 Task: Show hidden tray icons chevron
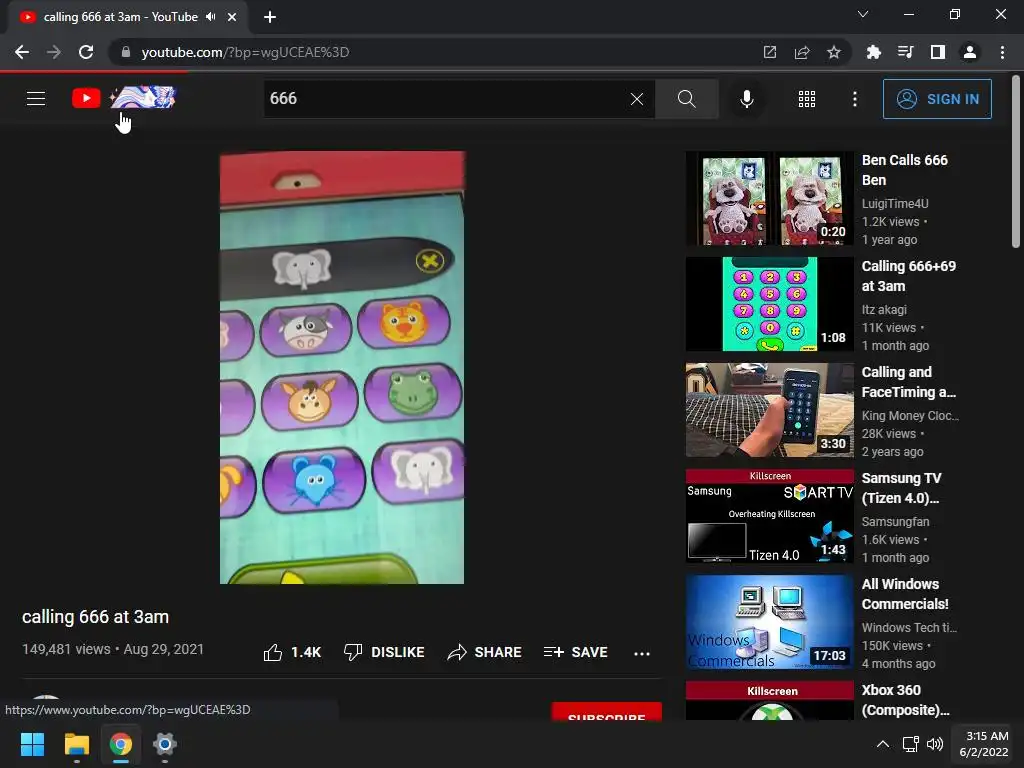pyautogui.click(x=882, y=744)
